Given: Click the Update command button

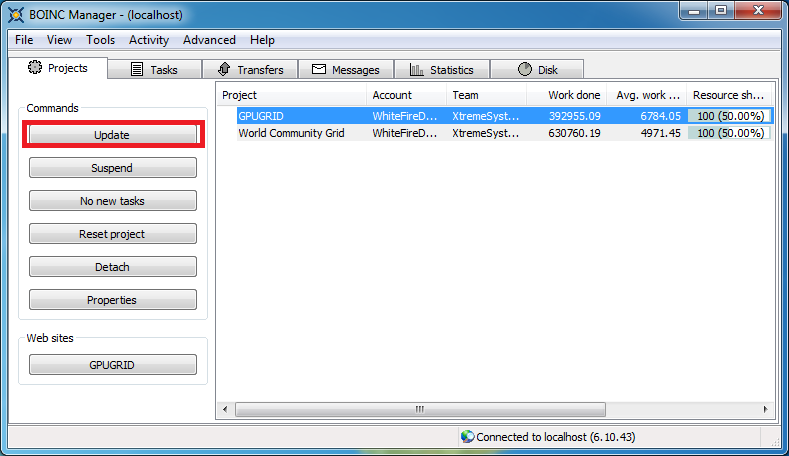Looking at the screenshot, I should click(x=113, y=134).
